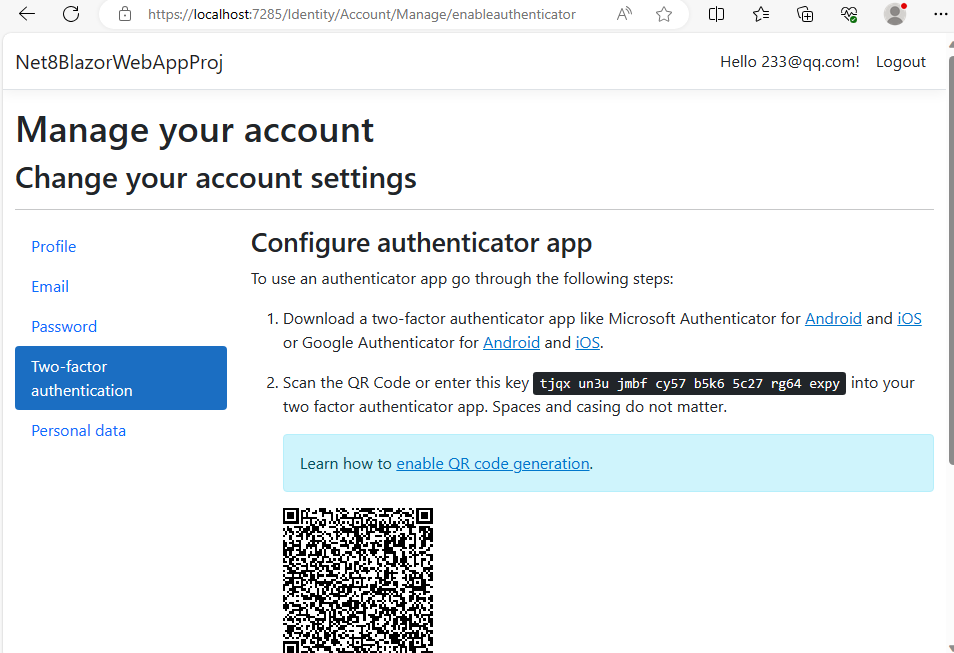Viewport: 954px width, 653px height.
Task: Click the Manage your account heading
Action: (195, 130)
